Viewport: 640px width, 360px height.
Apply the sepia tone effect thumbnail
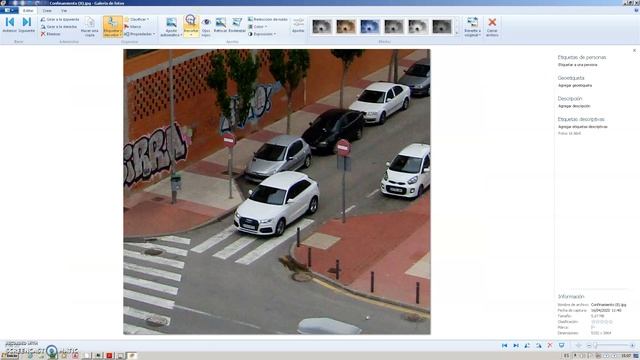coord(346,27)
